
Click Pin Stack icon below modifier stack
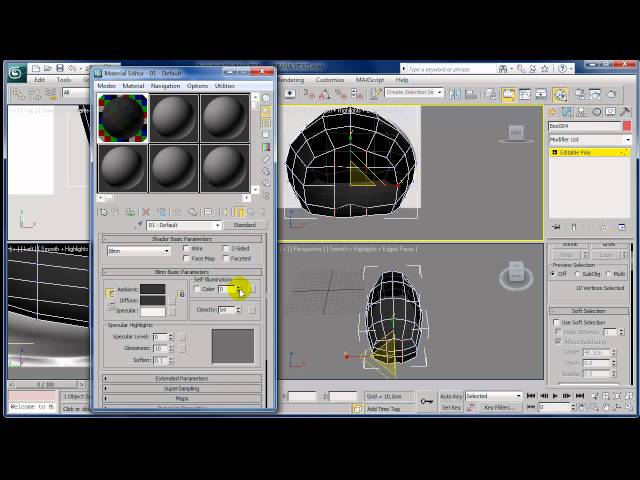tap(556, 227)
